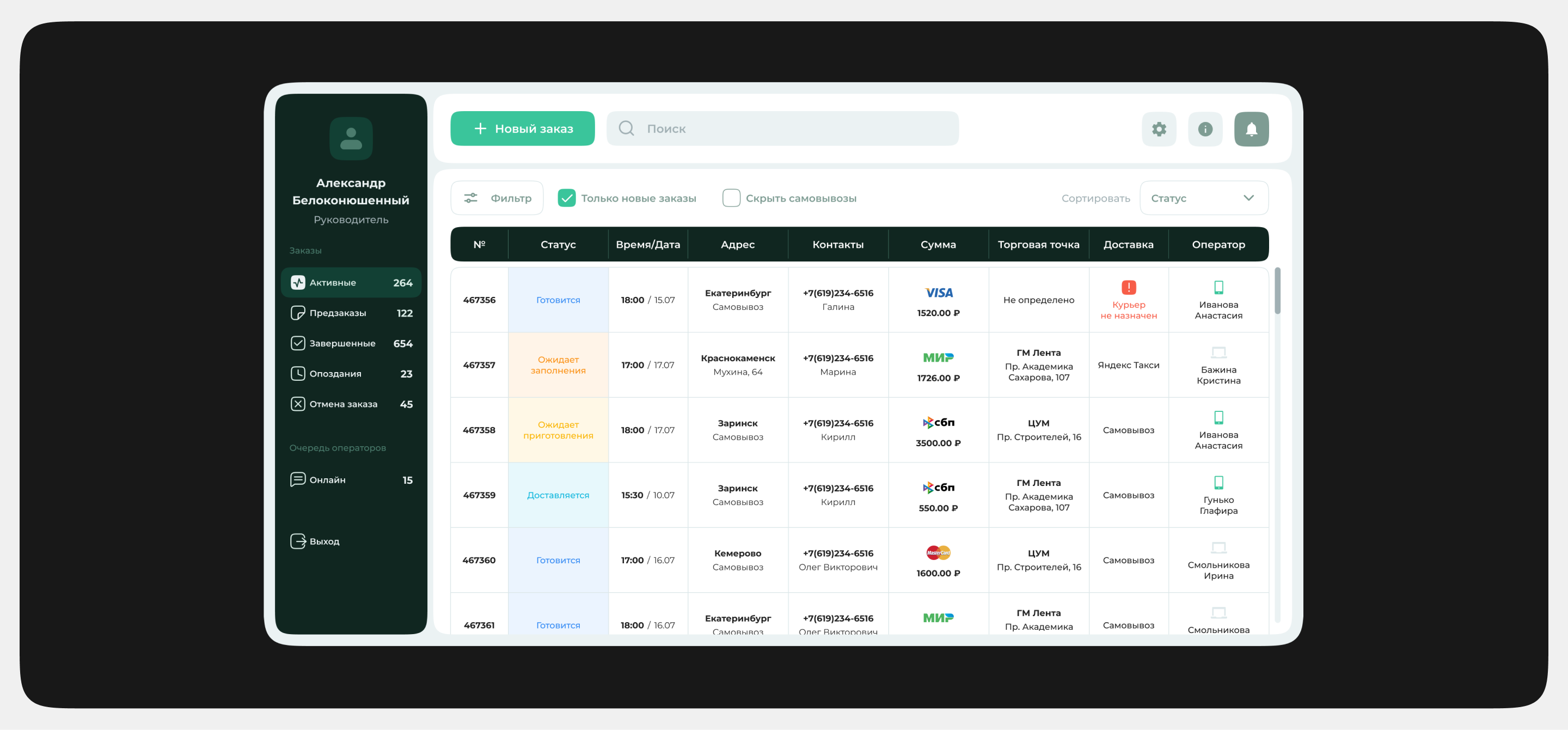The image size is (1568, 730).
Task: Click the phone icon above Гунько Глафира
Action: (x=1218, y=482)
